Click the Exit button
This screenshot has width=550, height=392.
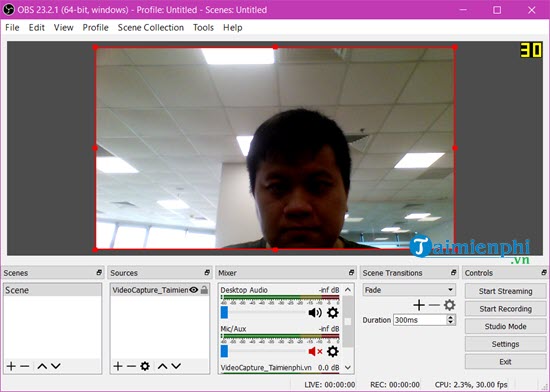(505, 361)
